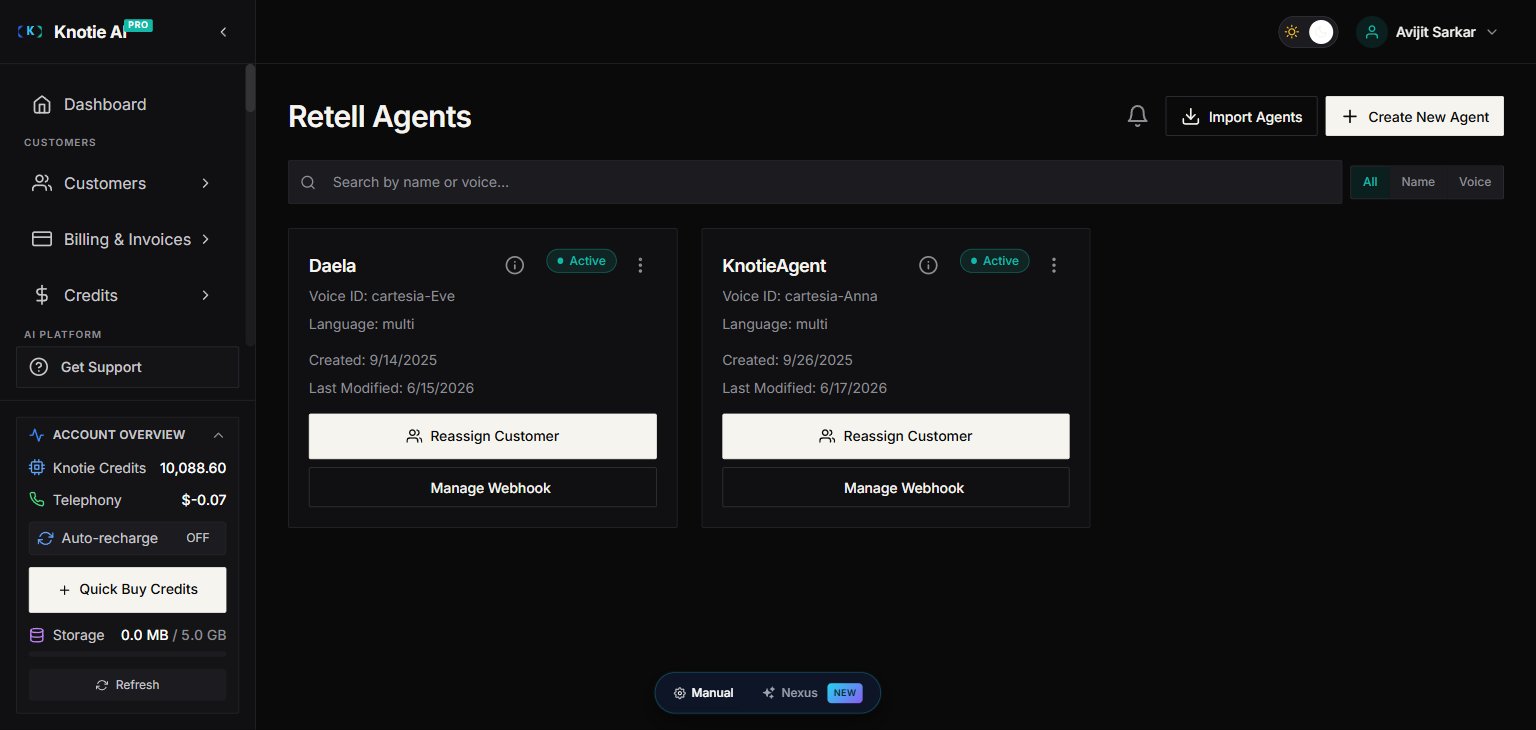The height and width of the screenshot is (730, 1536).
Task: Click the Telephony phone icon
Action: (37, 500)
